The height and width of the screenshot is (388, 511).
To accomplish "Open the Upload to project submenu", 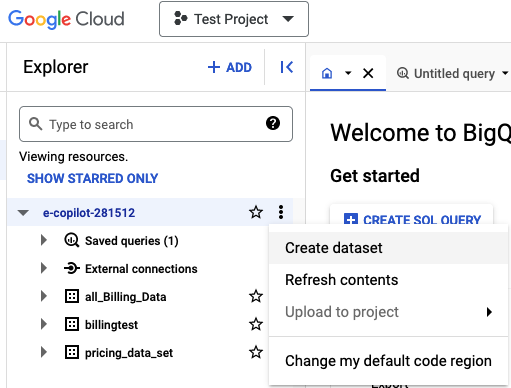I will click(388, 312).
